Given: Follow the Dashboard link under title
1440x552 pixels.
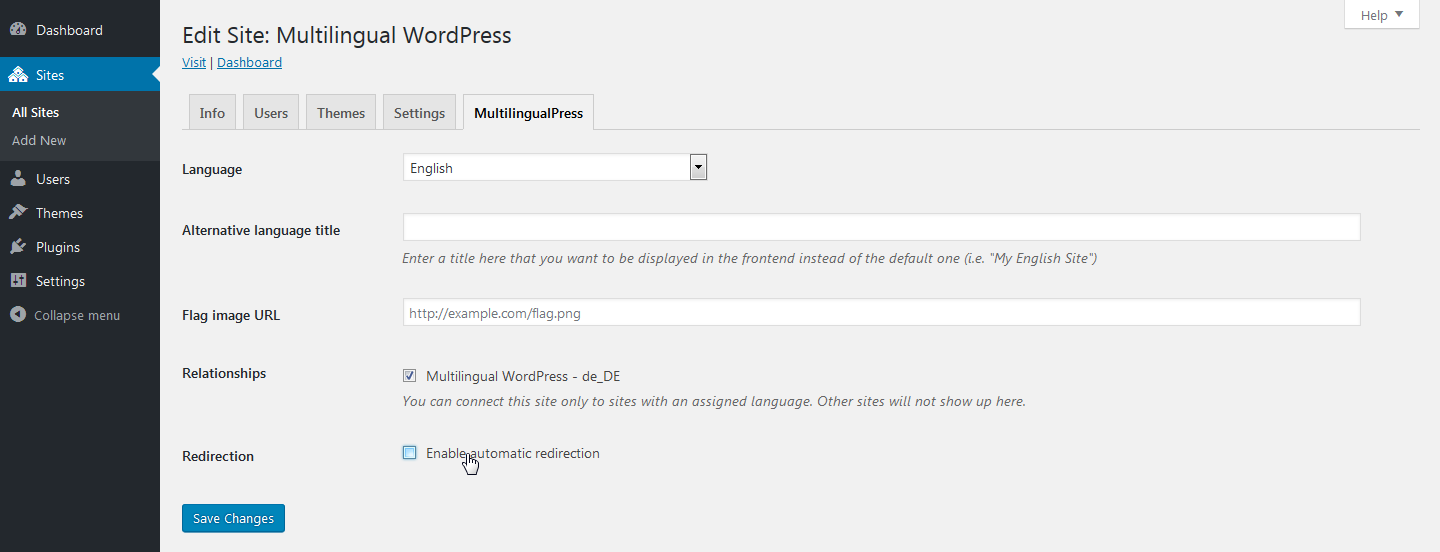Looking at the screenshot, I should click(x=249, y=62).
